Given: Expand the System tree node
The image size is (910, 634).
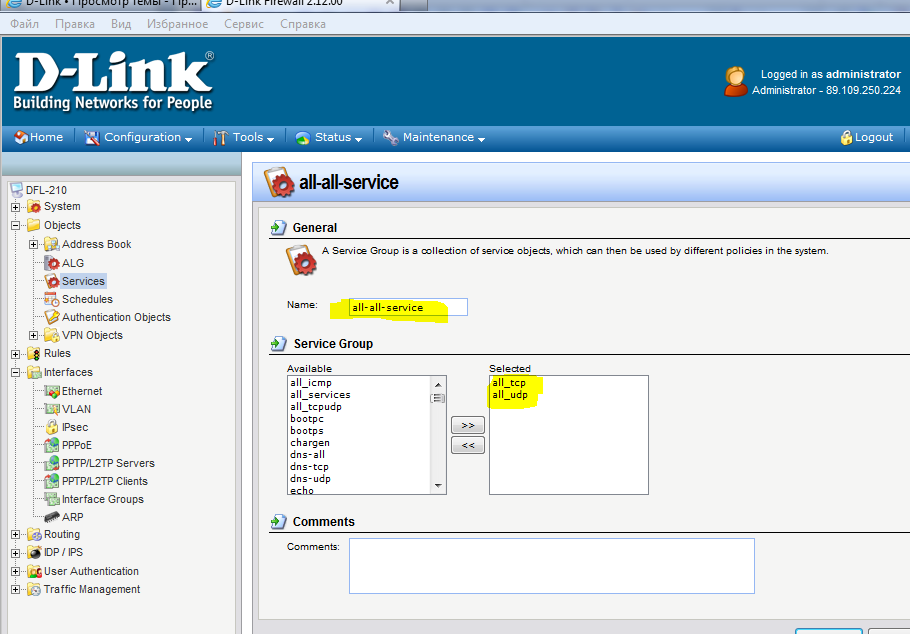Looking at the screenshot, I should (16, 207).
